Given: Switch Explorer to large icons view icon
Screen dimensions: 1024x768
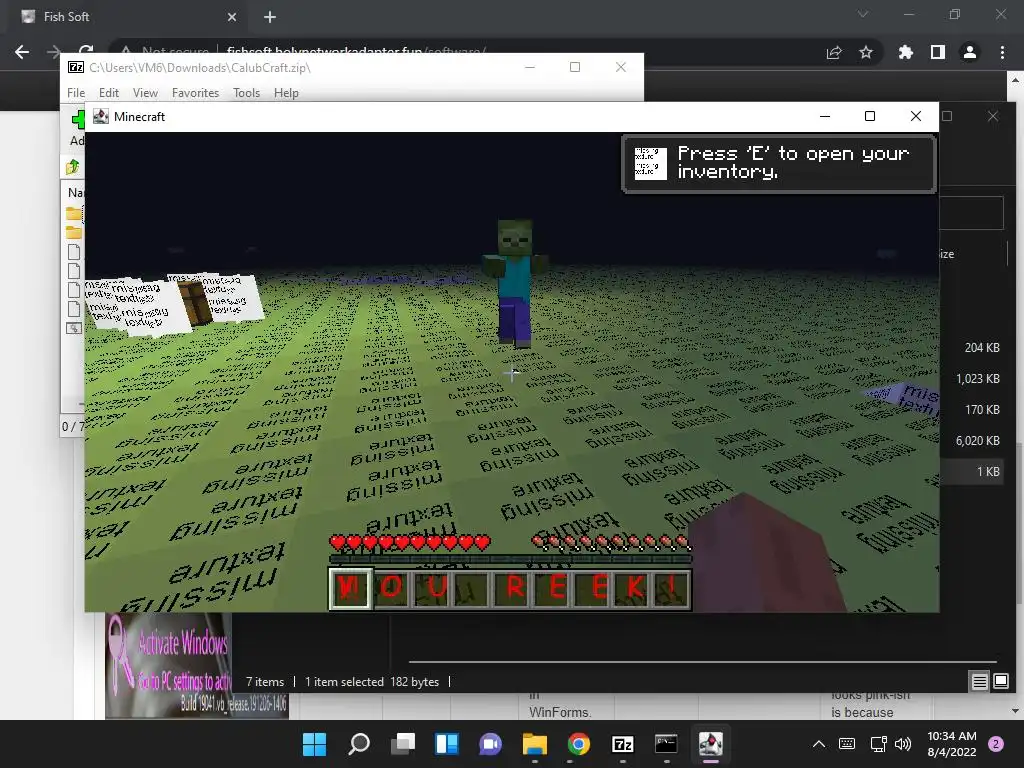Looking at the screenshot, I should 1000,682.
